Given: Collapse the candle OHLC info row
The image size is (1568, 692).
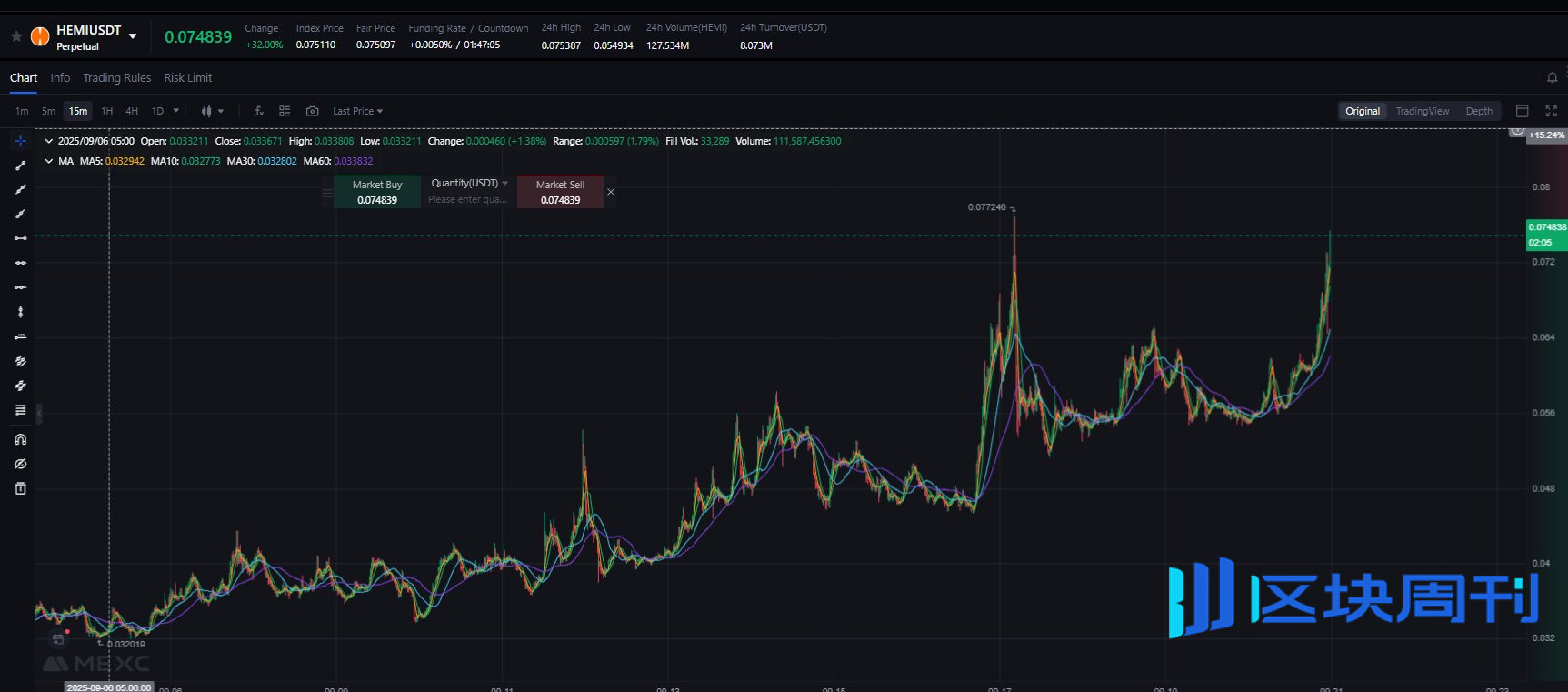Looking at the screenshot, I should point(48,141).
